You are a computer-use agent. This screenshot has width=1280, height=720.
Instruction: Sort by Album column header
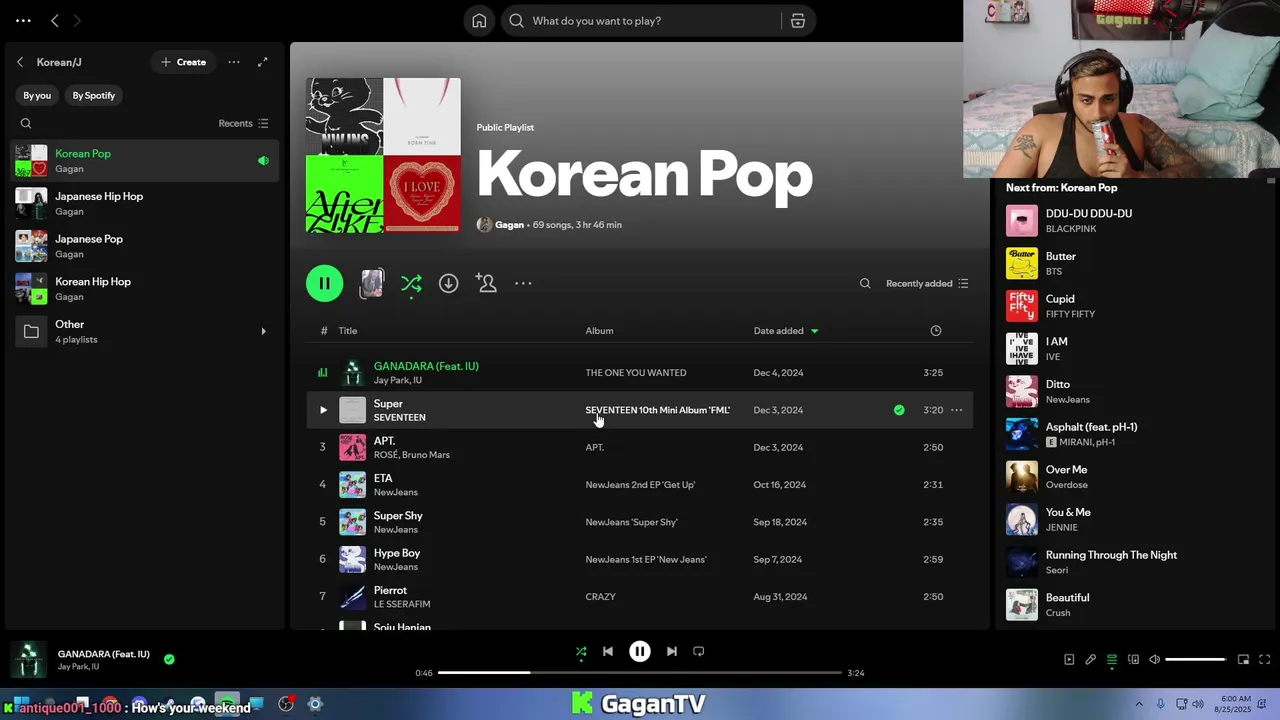click(599, 331)
